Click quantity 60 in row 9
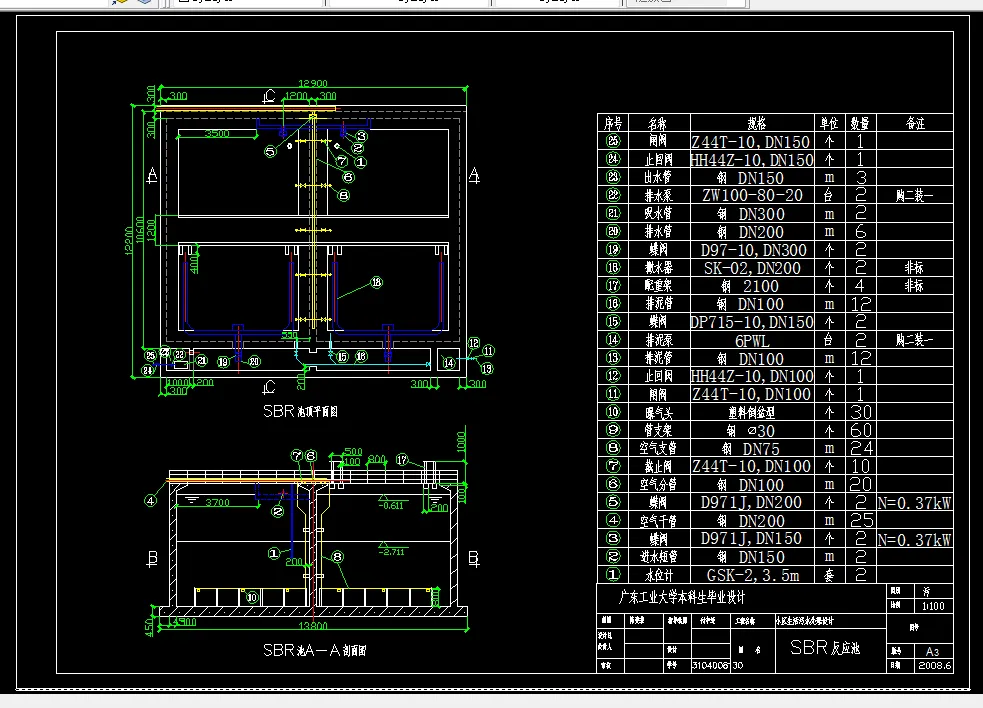Screen dimensions: 983x708 [861, 430]
